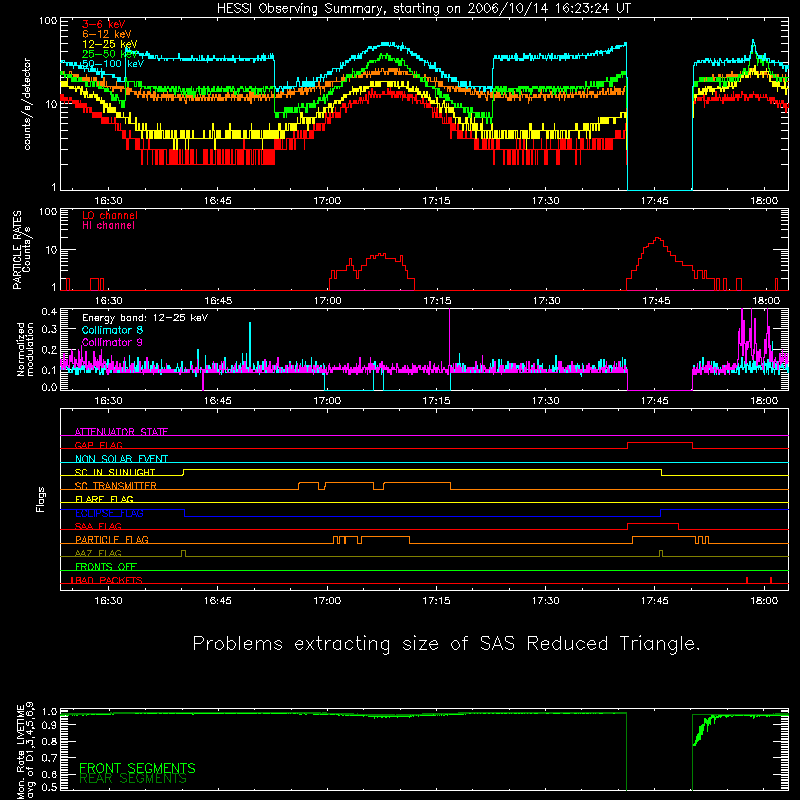The width and height of the screenshot is (800, 800).
Task: Click the SAS Reduced Triangle error message
Action: pyautogui.click(x=446, y=644)
